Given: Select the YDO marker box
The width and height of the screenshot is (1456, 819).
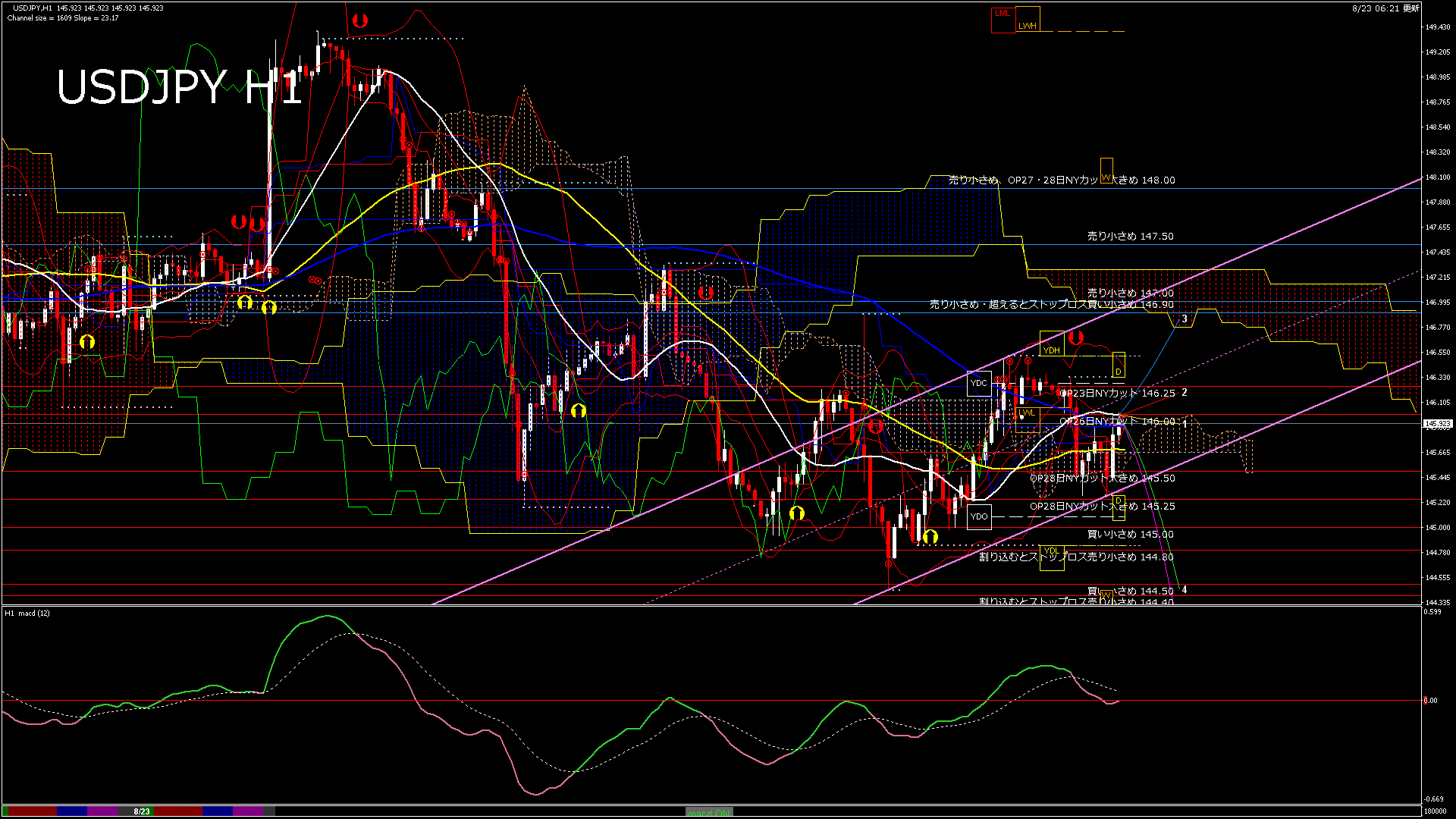Looking at the screenshot, I should [x=979, y=516].
